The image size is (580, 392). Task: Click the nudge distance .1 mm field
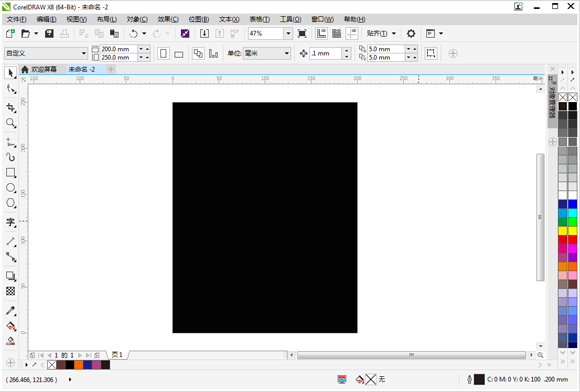click(326, 54)
